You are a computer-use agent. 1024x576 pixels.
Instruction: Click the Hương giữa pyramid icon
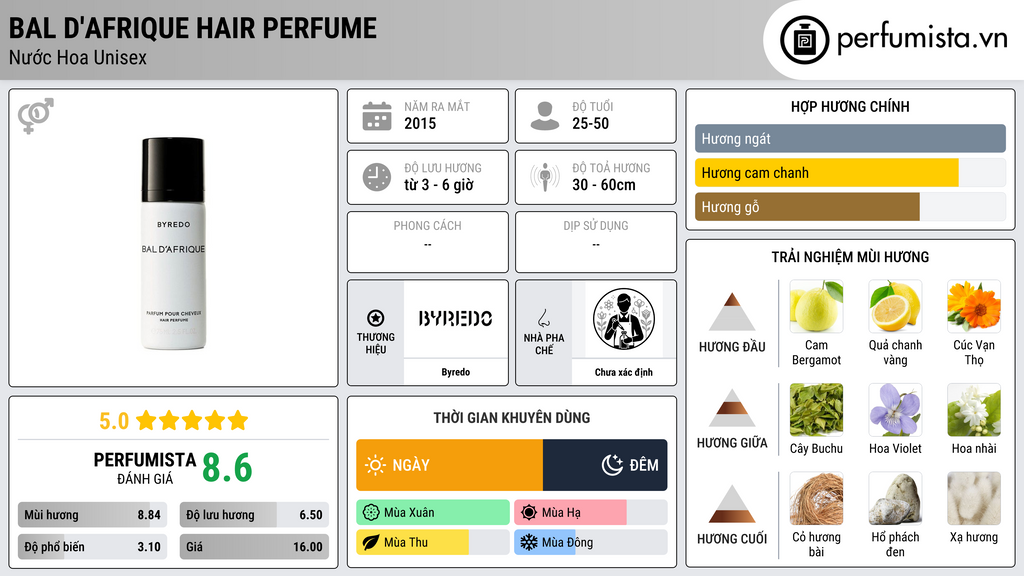[732, 408]
